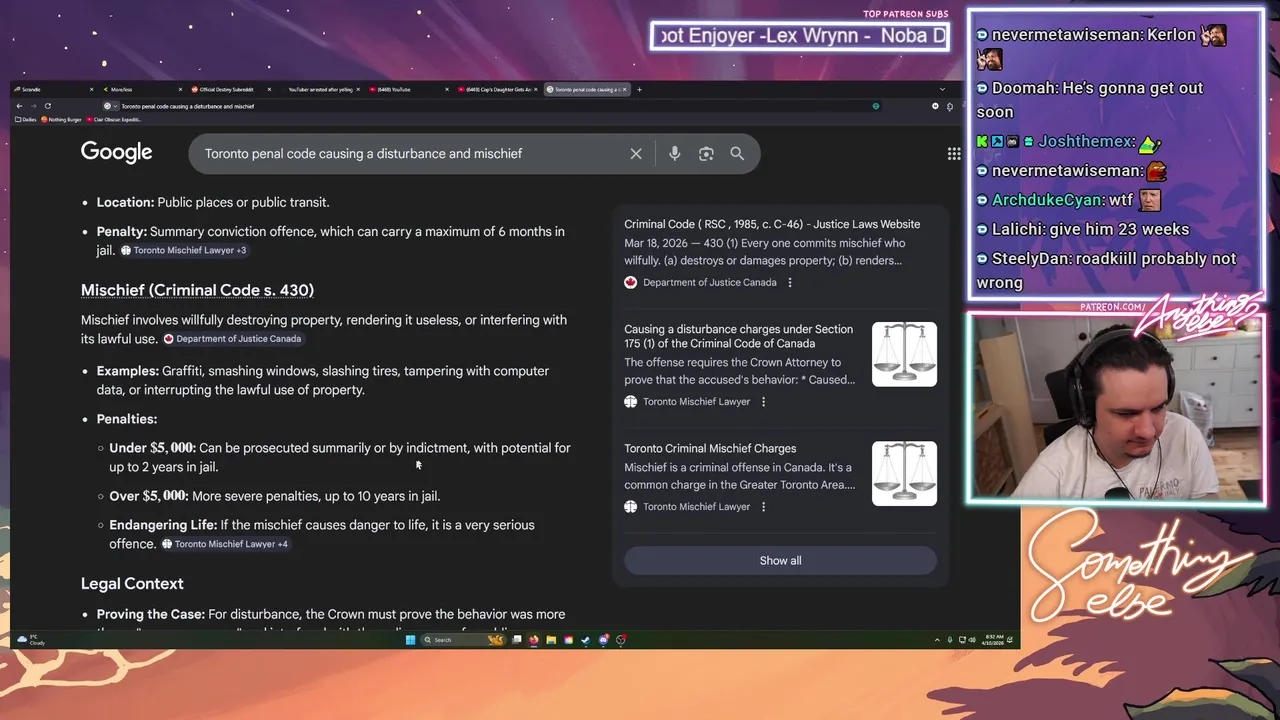Click the Legal Context heading
The height and width of the screenshot is (720, 1280).
pos(132,583)
